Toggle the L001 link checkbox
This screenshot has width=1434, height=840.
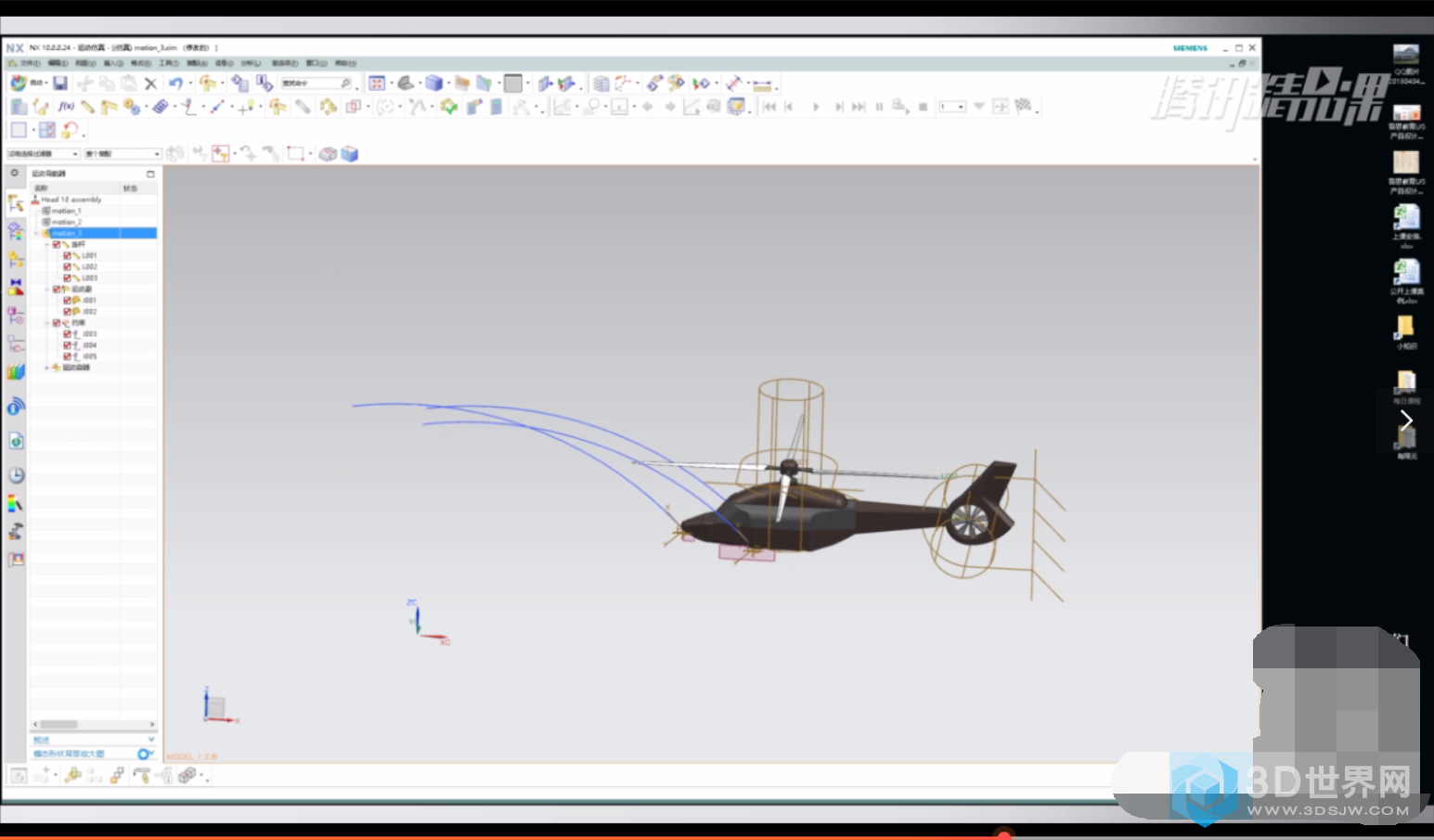point(67,255)
